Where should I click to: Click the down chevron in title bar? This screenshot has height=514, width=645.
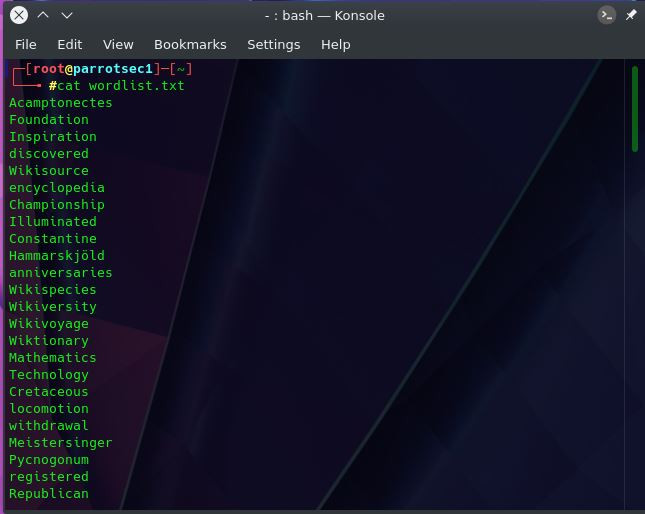[x=67, y=16]
